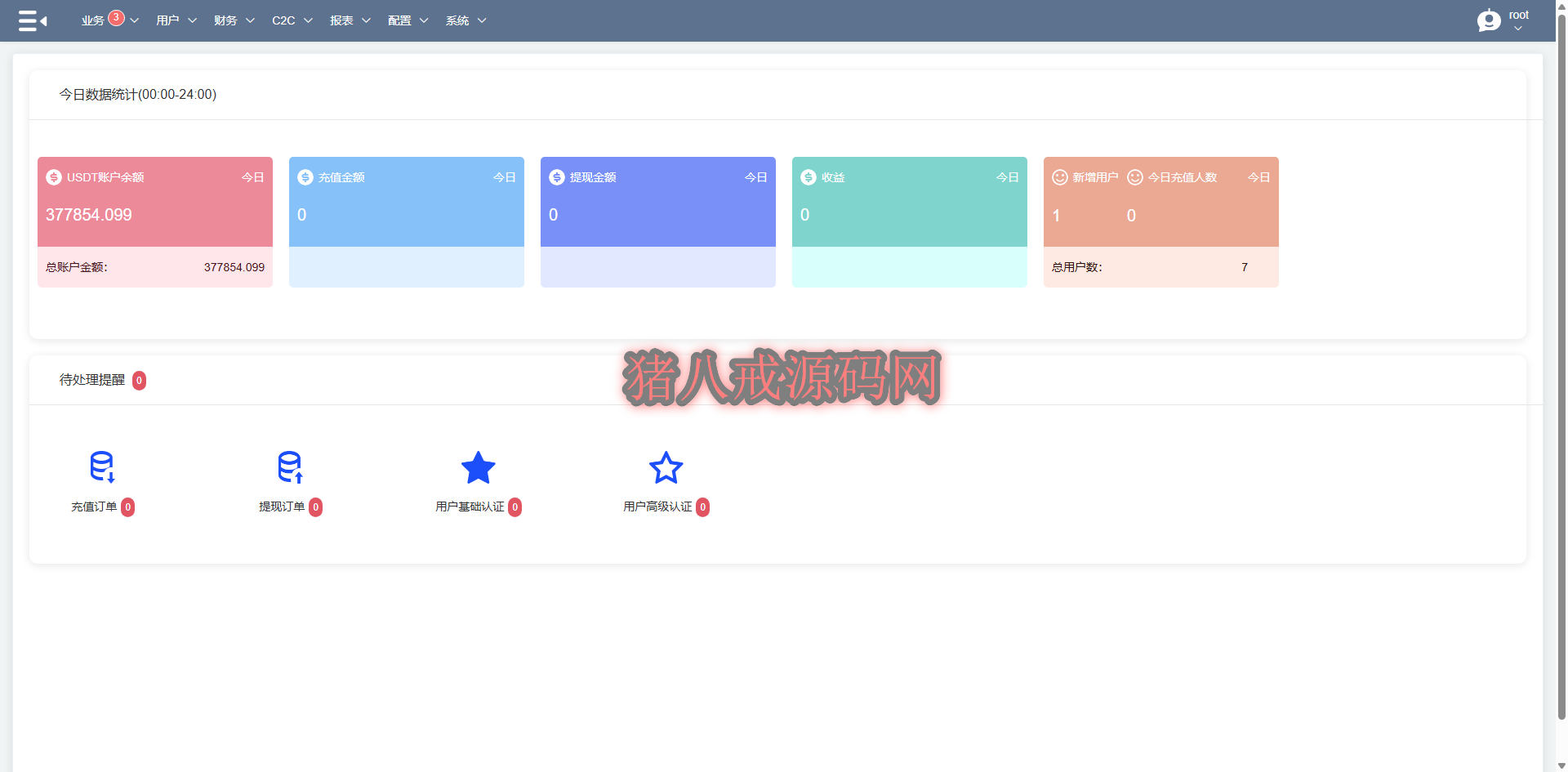
Task: Click the 提现订单 label link
Action: pyautogui.click(x=282, y=507)
